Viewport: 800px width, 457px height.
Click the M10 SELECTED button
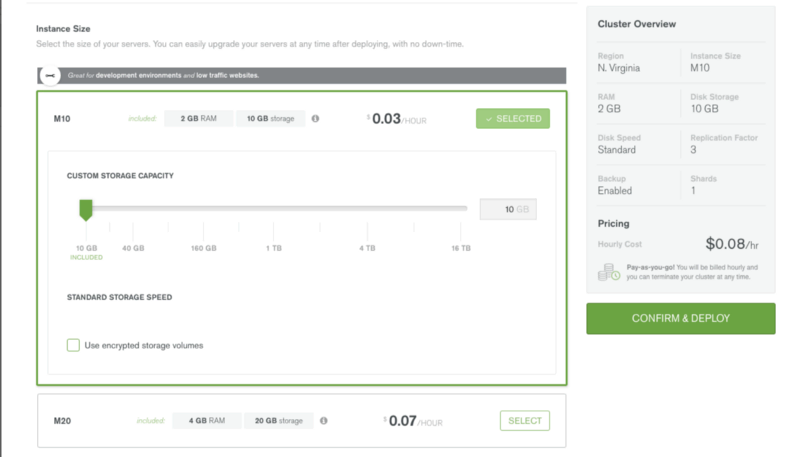(513, 118)
